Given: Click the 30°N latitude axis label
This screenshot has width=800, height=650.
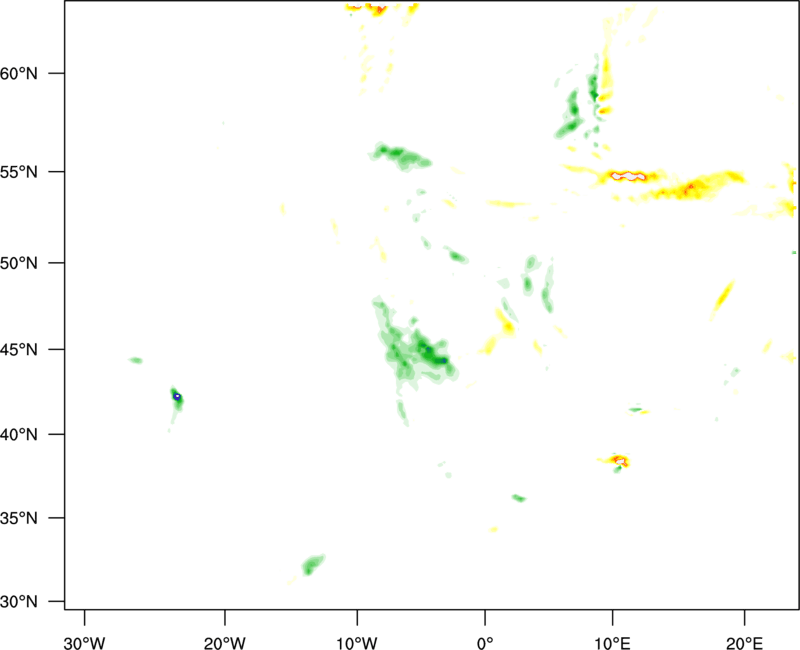Looking at the screenshot, I should [19, 602].
